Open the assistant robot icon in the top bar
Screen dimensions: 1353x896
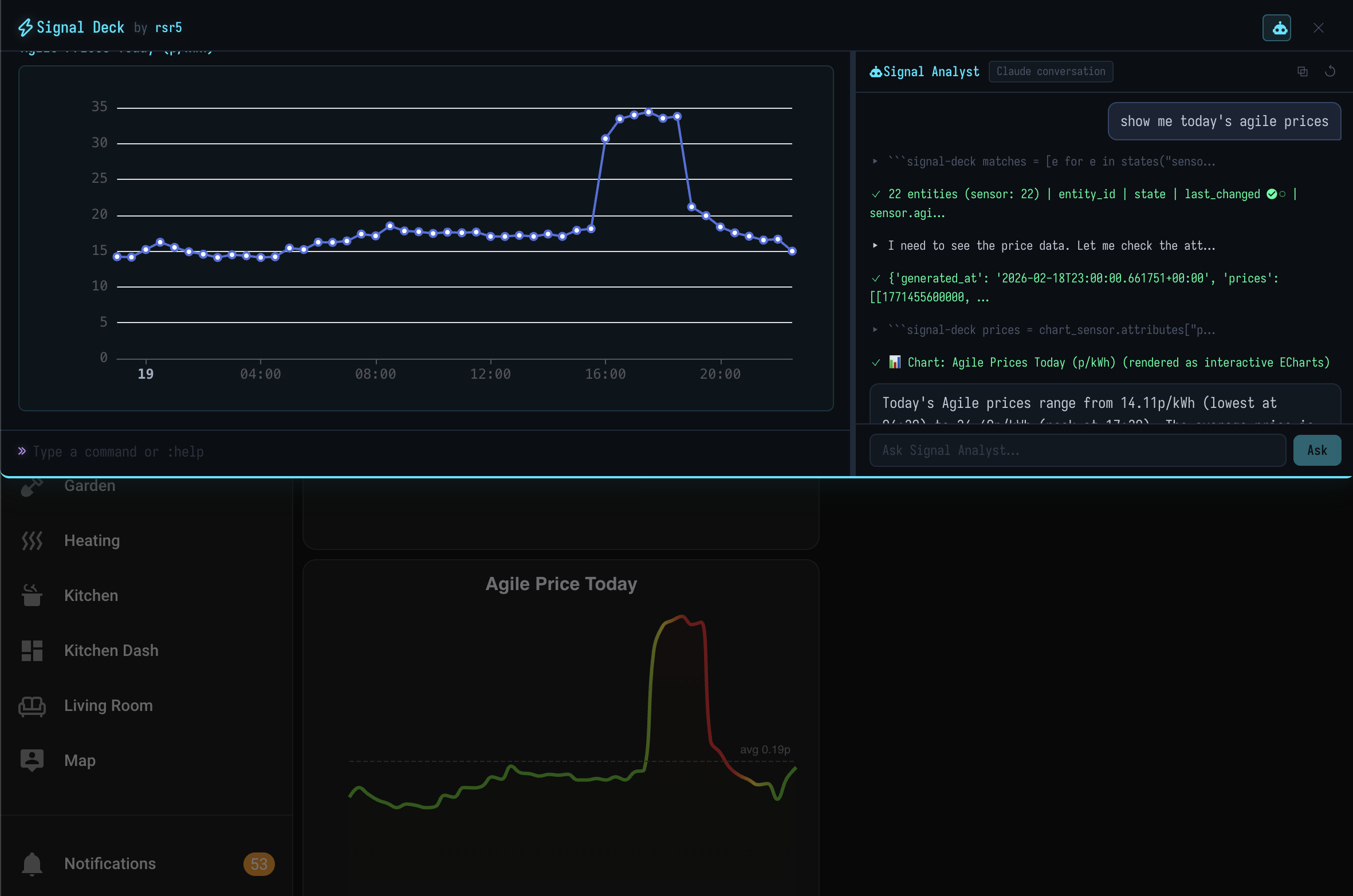1277,27
